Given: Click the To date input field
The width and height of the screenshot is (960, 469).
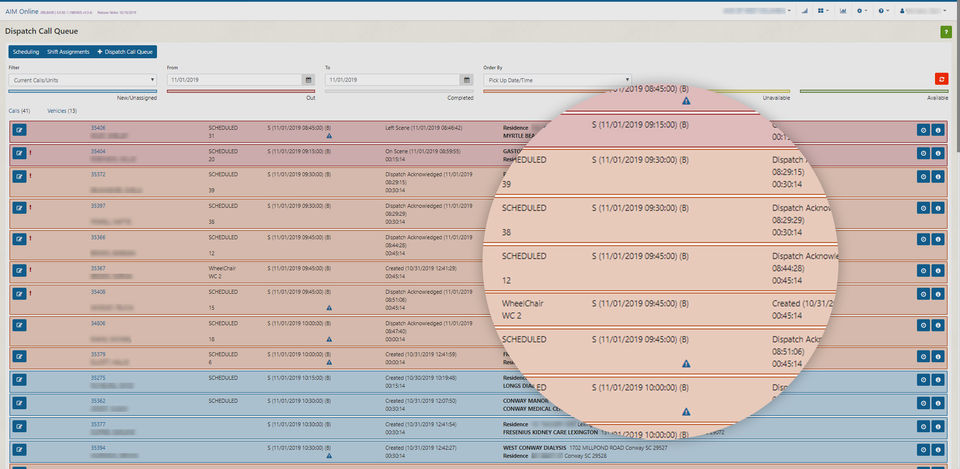Looking at the screenshot, I should pos(393,80).
